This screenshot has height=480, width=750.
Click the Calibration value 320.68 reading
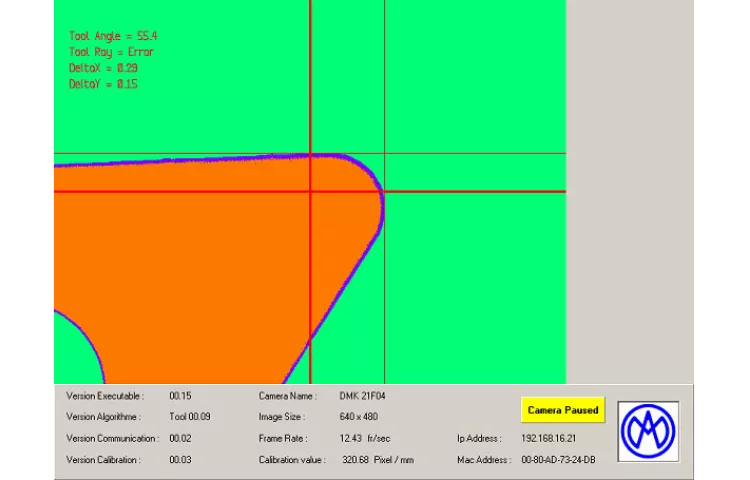[x=377, y=460]
